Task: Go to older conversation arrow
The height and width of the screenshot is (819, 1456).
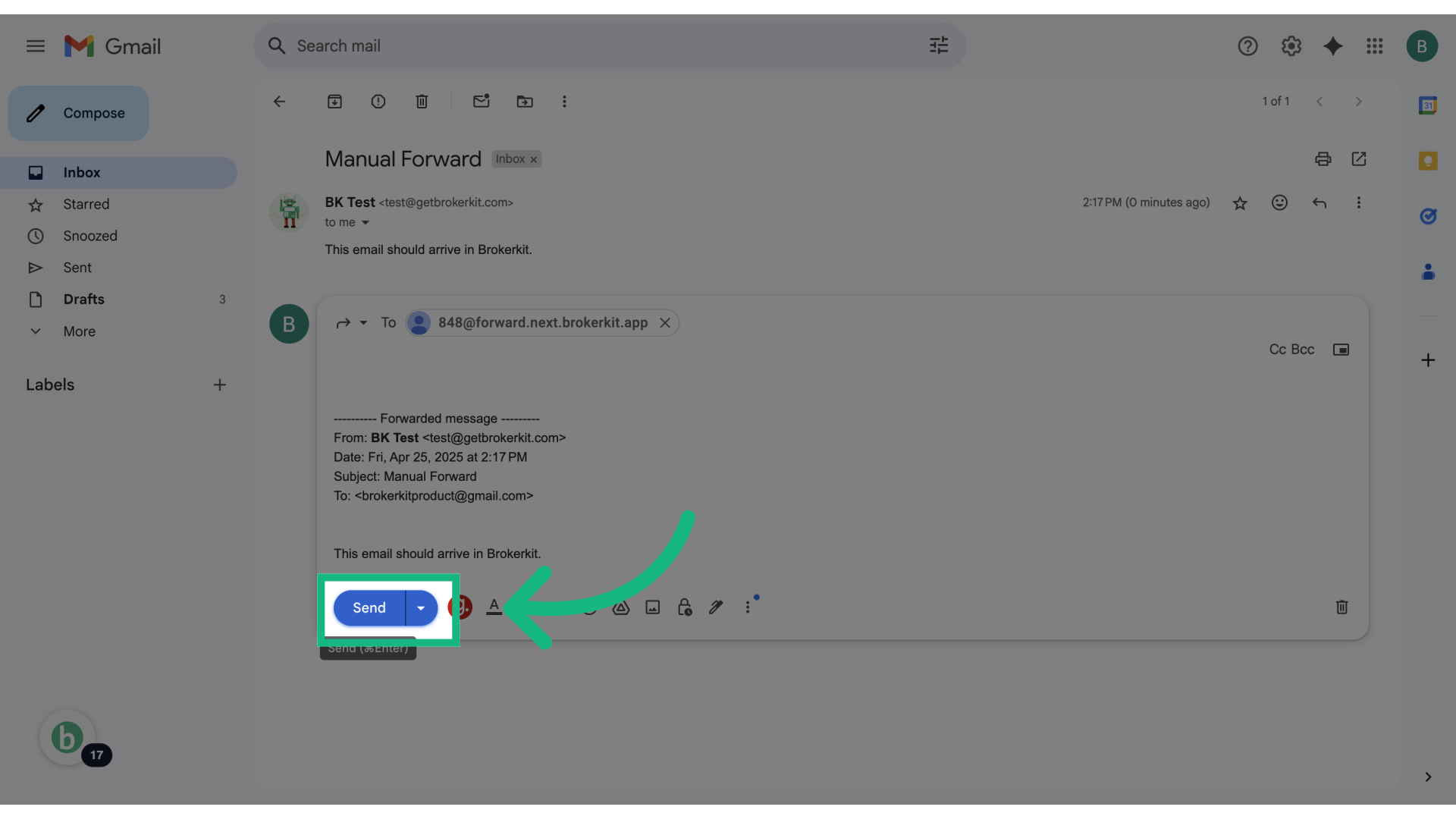Action: (1359, 102)
